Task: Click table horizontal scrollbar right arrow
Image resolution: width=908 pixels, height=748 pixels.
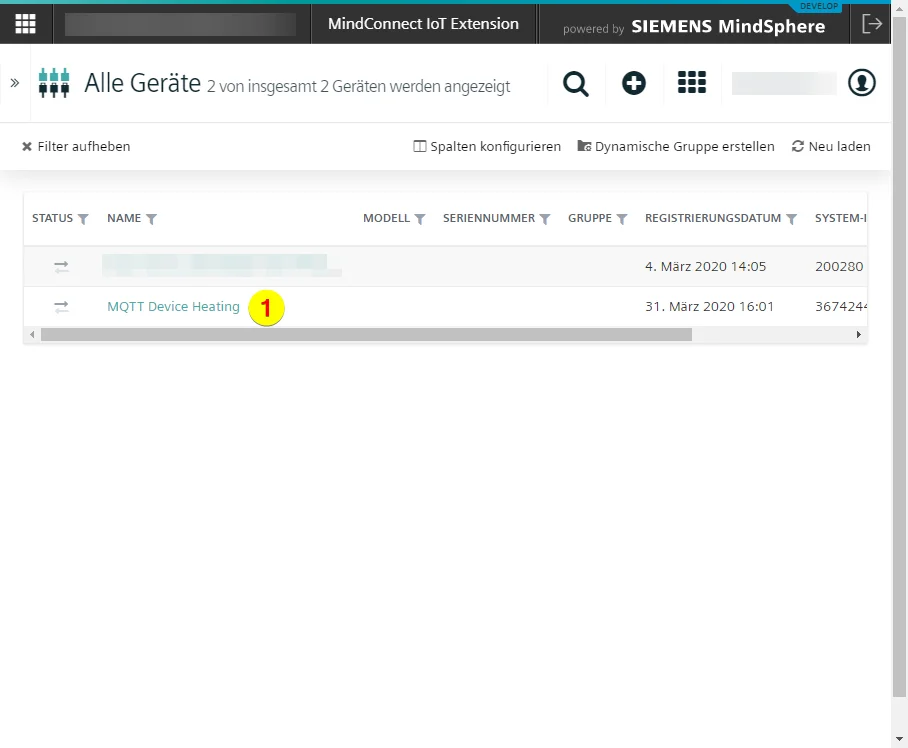Action: pyautogui.click(x=859, y=335)
